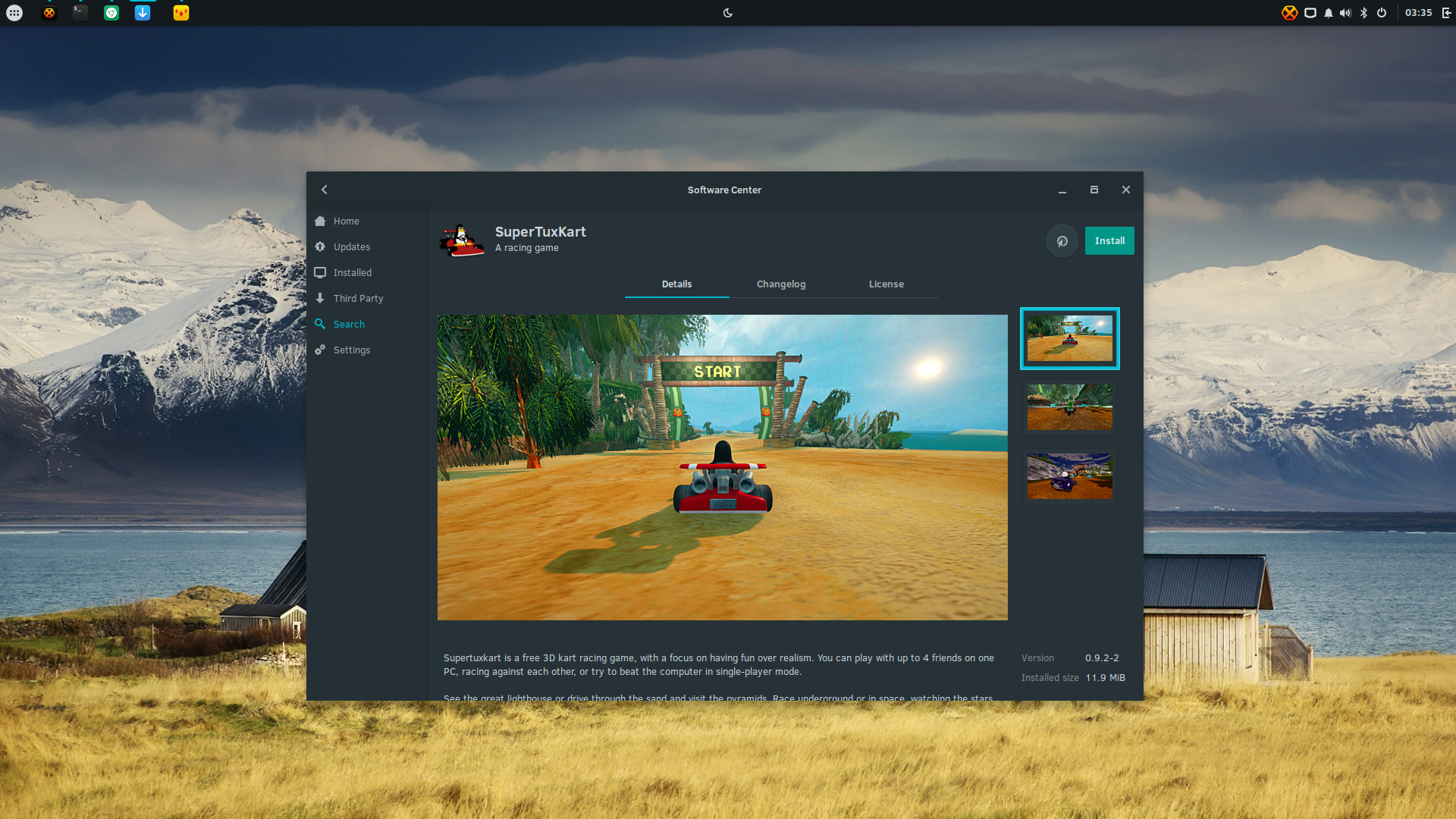Click the clock showing 03:35
The image size is (1456, 819).
click(1418, 13)
